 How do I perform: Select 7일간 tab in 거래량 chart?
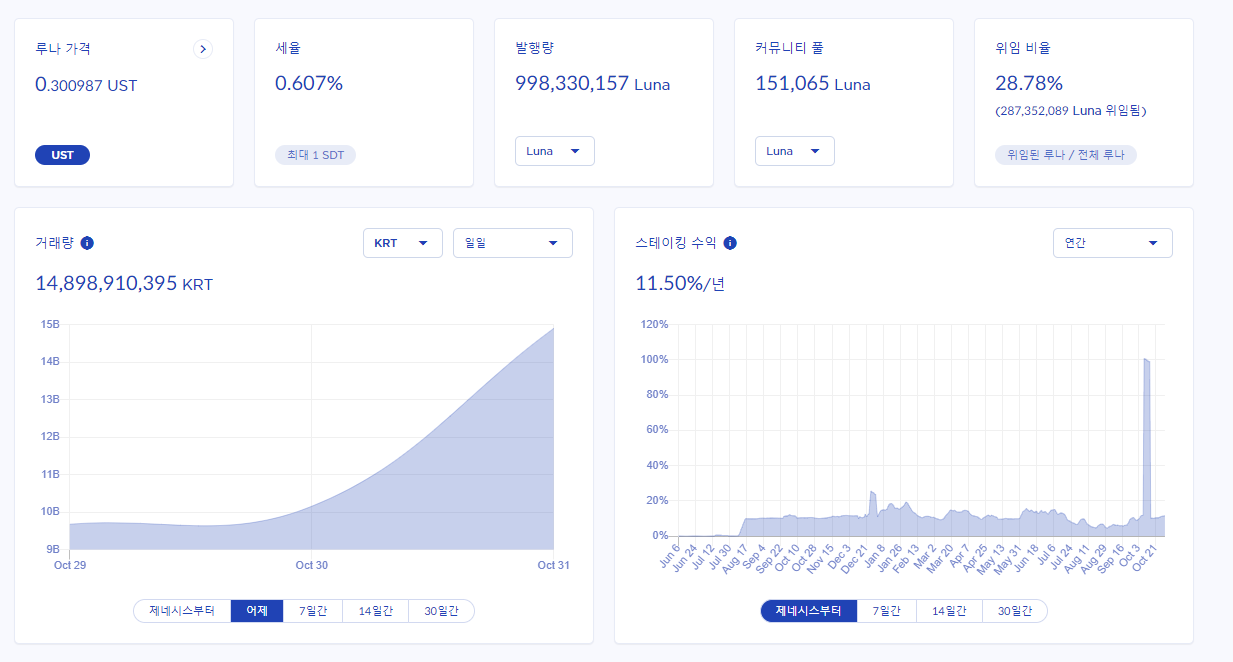click(x=313, y=611)
